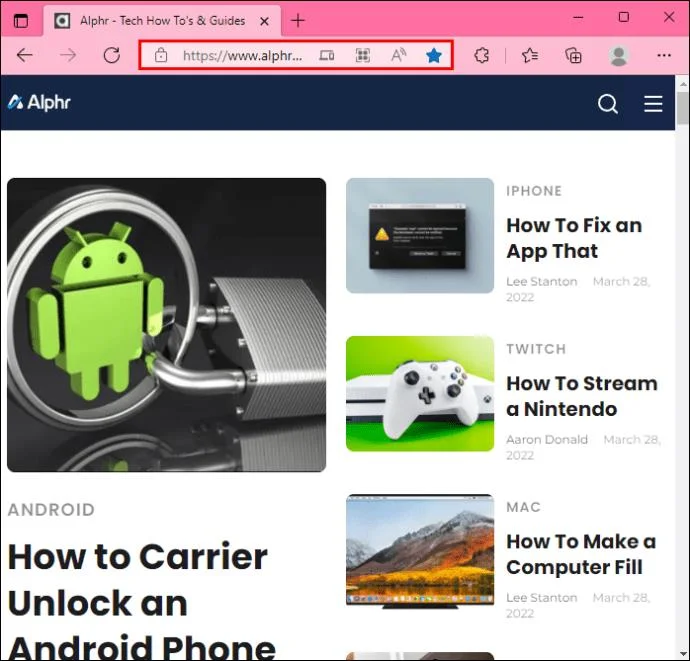690x661 pixels.
Task: Open the Mac mountain wallpaper thumbnail
Action: click(420, 551)
